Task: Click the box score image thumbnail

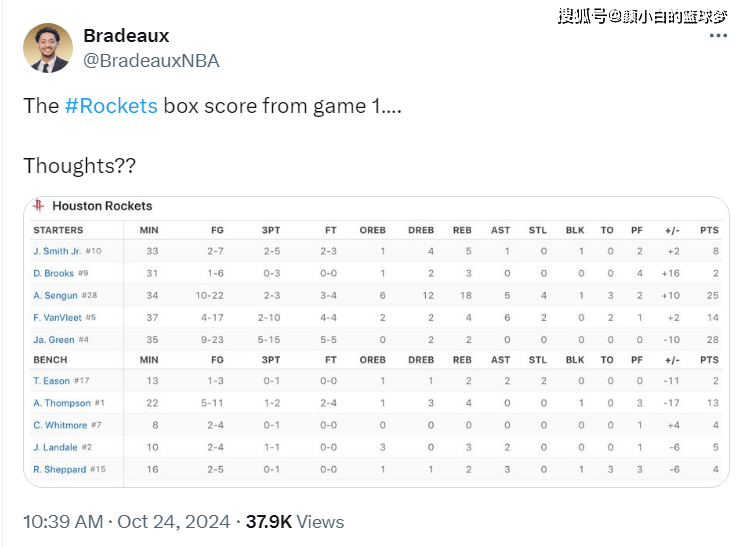Action: coord(376,342)
